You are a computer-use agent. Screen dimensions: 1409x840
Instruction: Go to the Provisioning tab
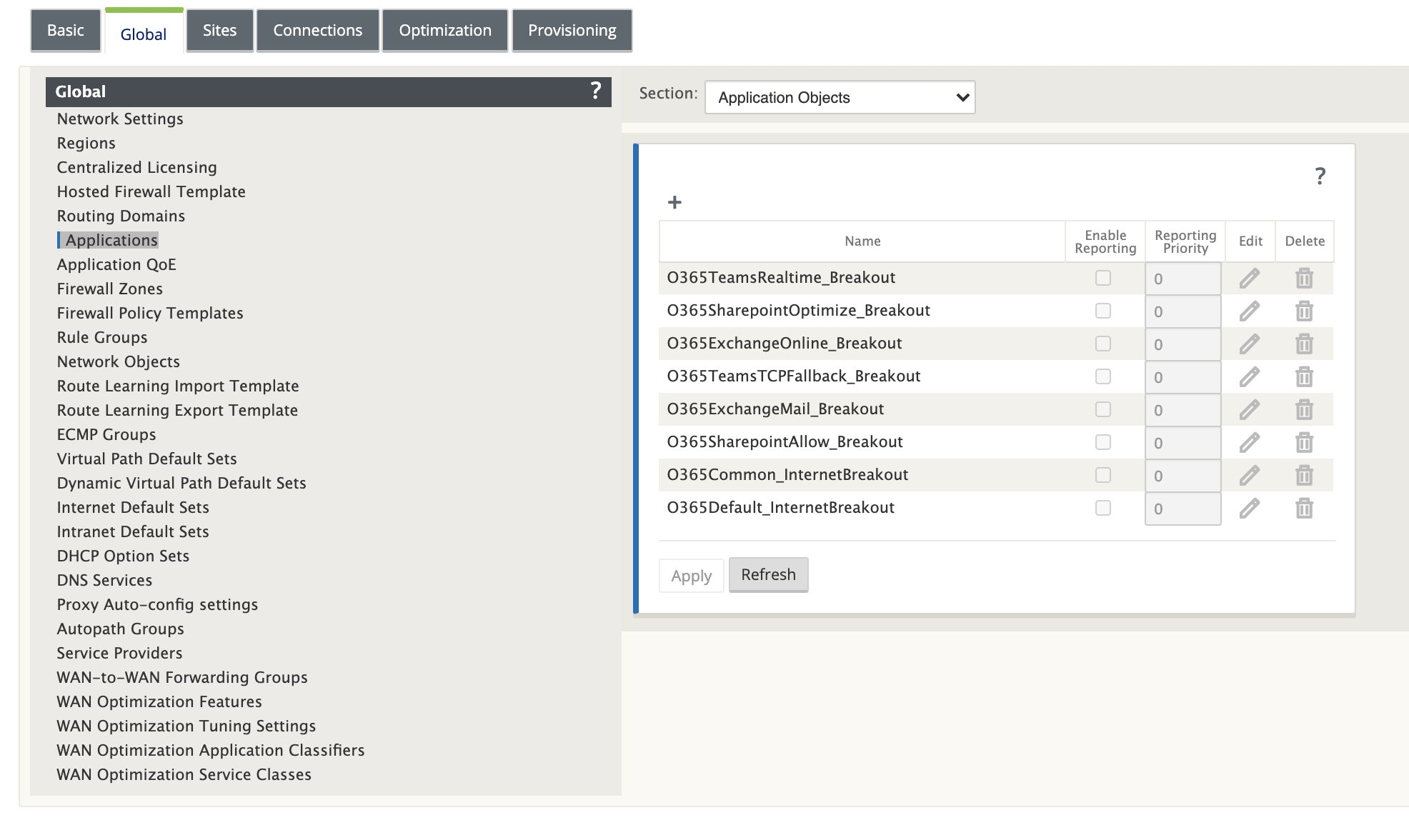pos(572,31)
